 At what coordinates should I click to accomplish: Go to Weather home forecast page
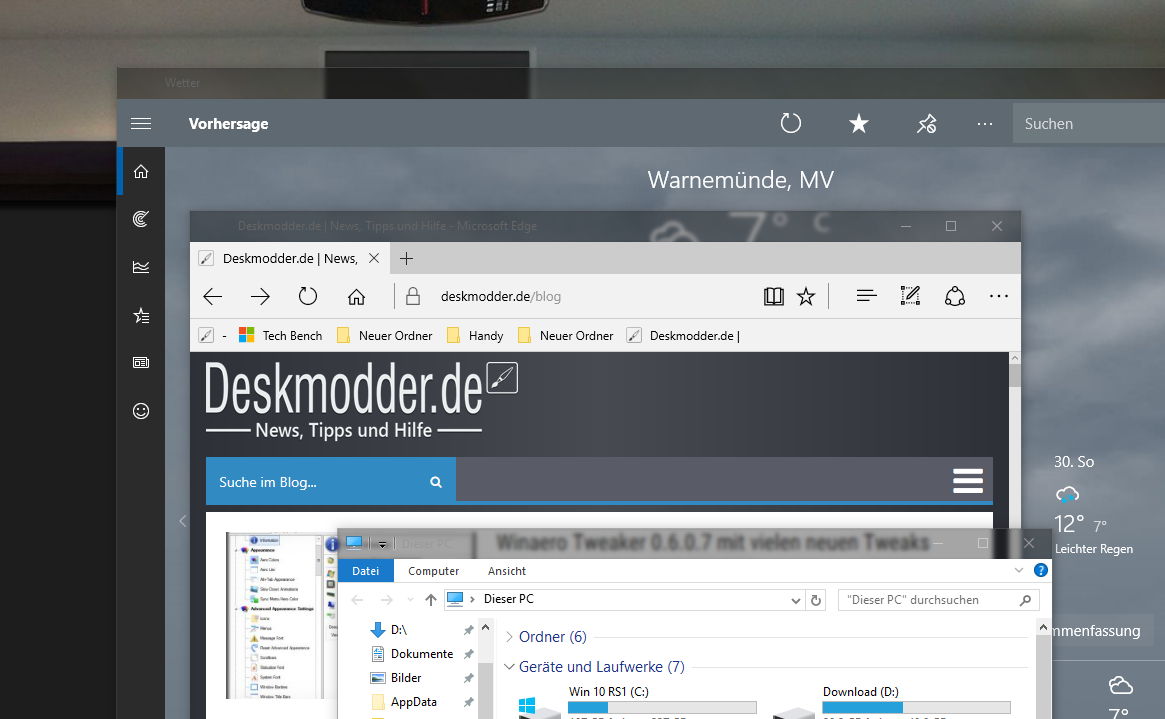point(141,172)
